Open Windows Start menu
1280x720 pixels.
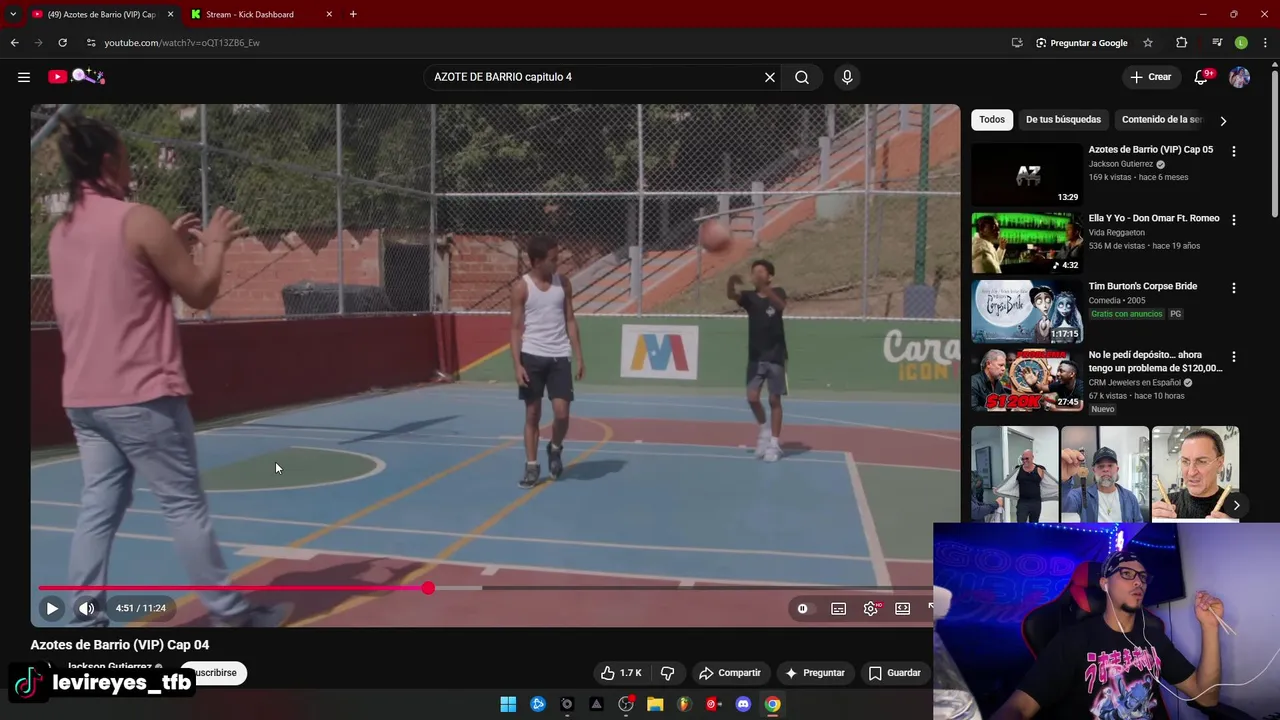point(508,704)
